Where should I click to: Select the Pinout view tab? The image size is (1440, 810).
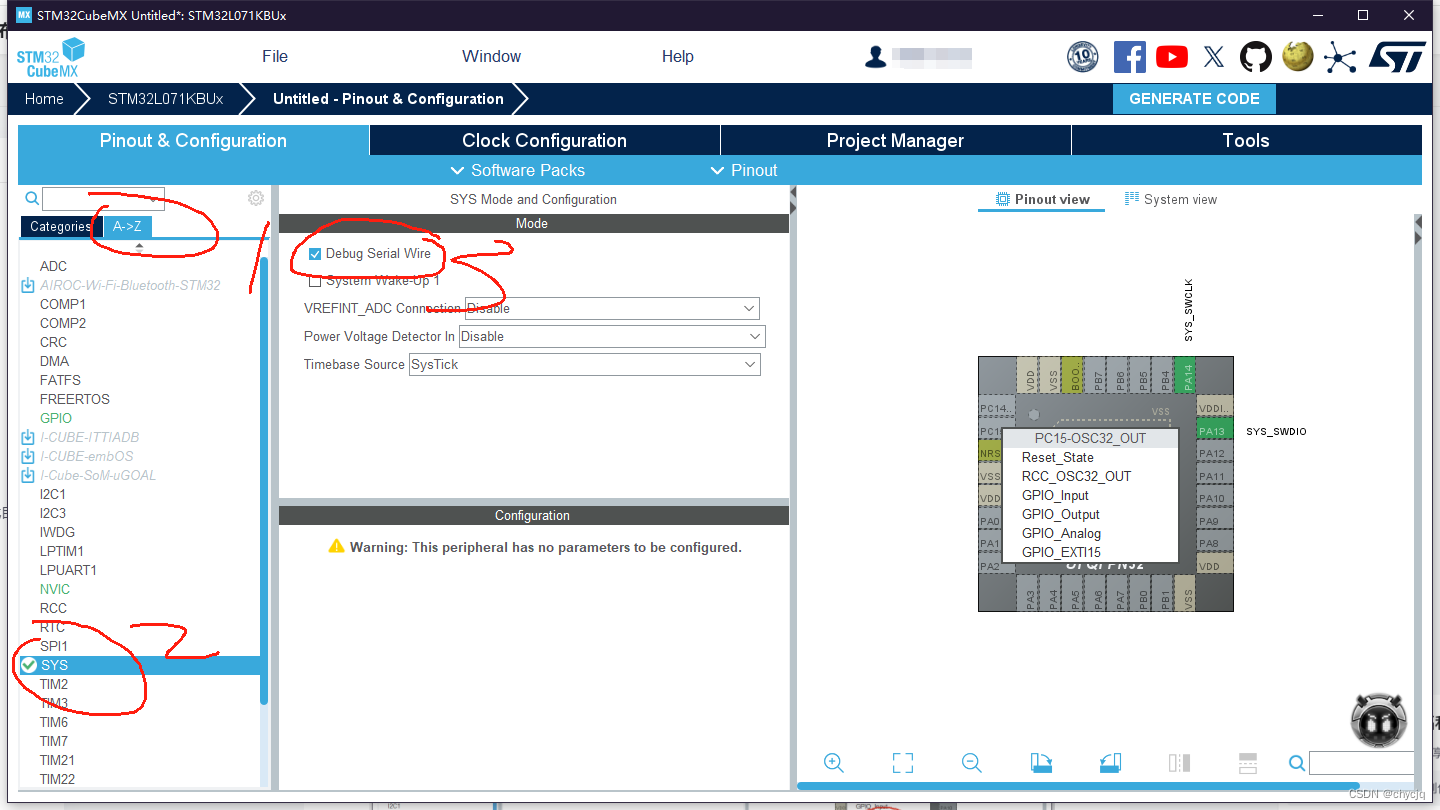tap(1042, 199)
